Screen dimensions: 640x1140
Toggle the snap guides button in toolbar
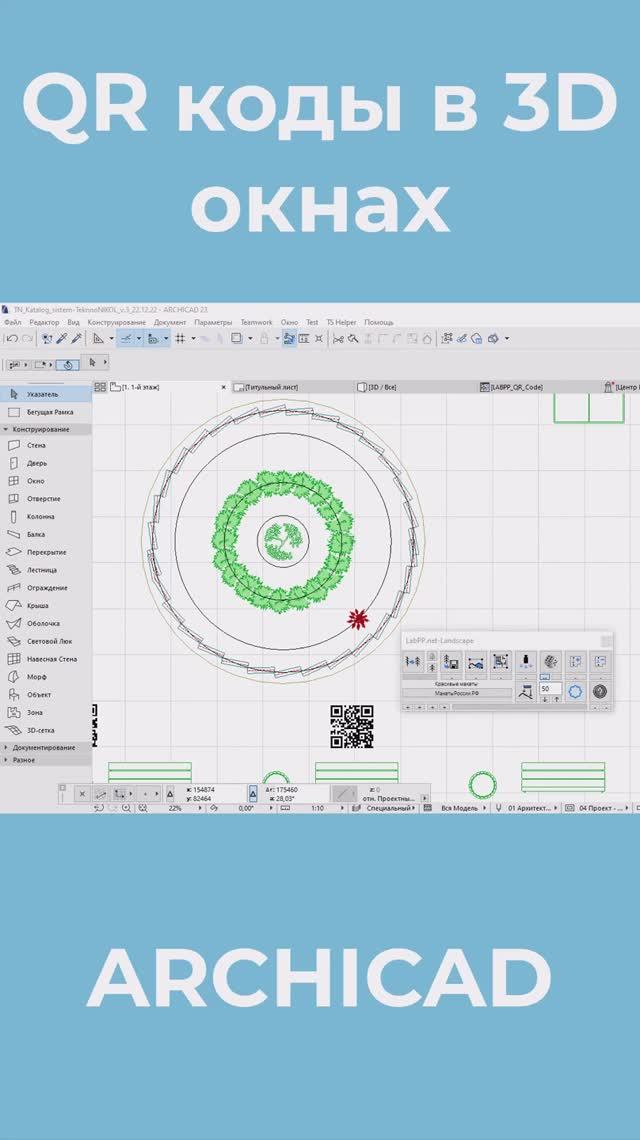click(x=153, y=338)
